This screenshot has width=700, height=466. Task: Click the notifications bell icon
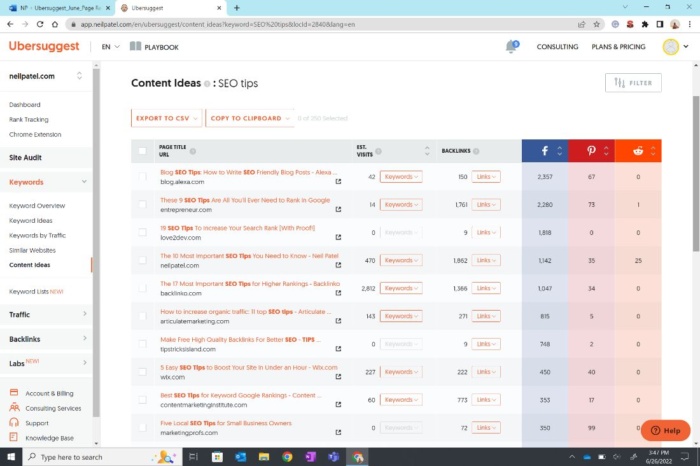click(512, 46)
